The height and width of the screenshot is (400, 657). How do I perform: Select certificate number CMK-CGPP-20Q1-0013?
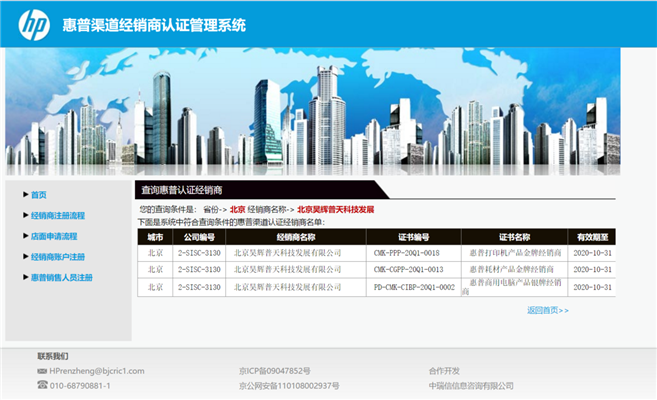tap(409, 269)
